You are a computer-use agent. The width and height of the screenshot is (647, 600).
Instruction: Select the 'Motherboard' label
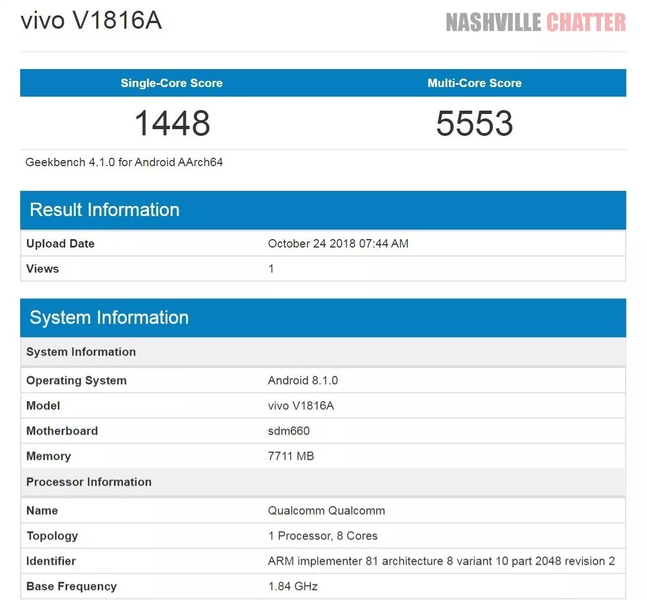click(x=62, y=431)
